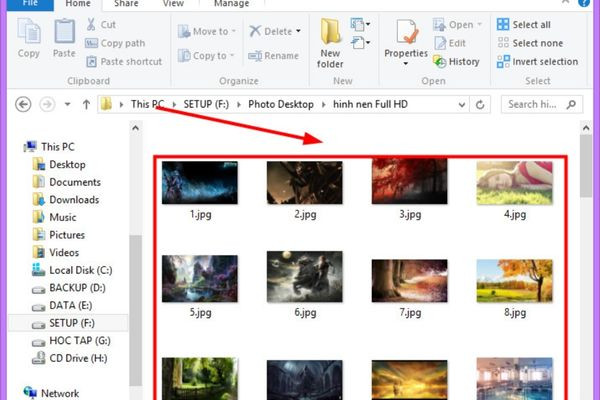Open Music in the navigation pane
This screenshot has width=600, height=400.
point(54,217)
